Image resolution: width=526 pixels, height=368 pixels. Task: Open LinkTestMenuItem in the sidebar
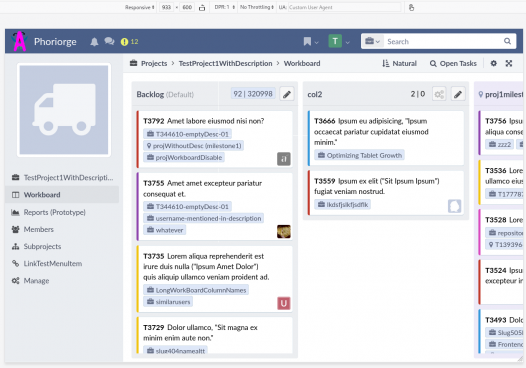click(62, 264)
